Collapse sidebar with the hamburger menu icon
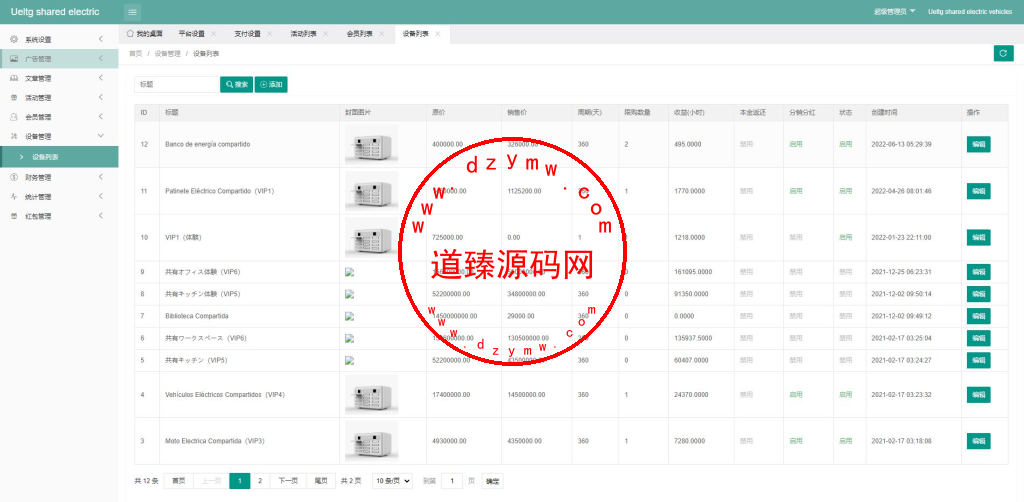 click(132, 12)
